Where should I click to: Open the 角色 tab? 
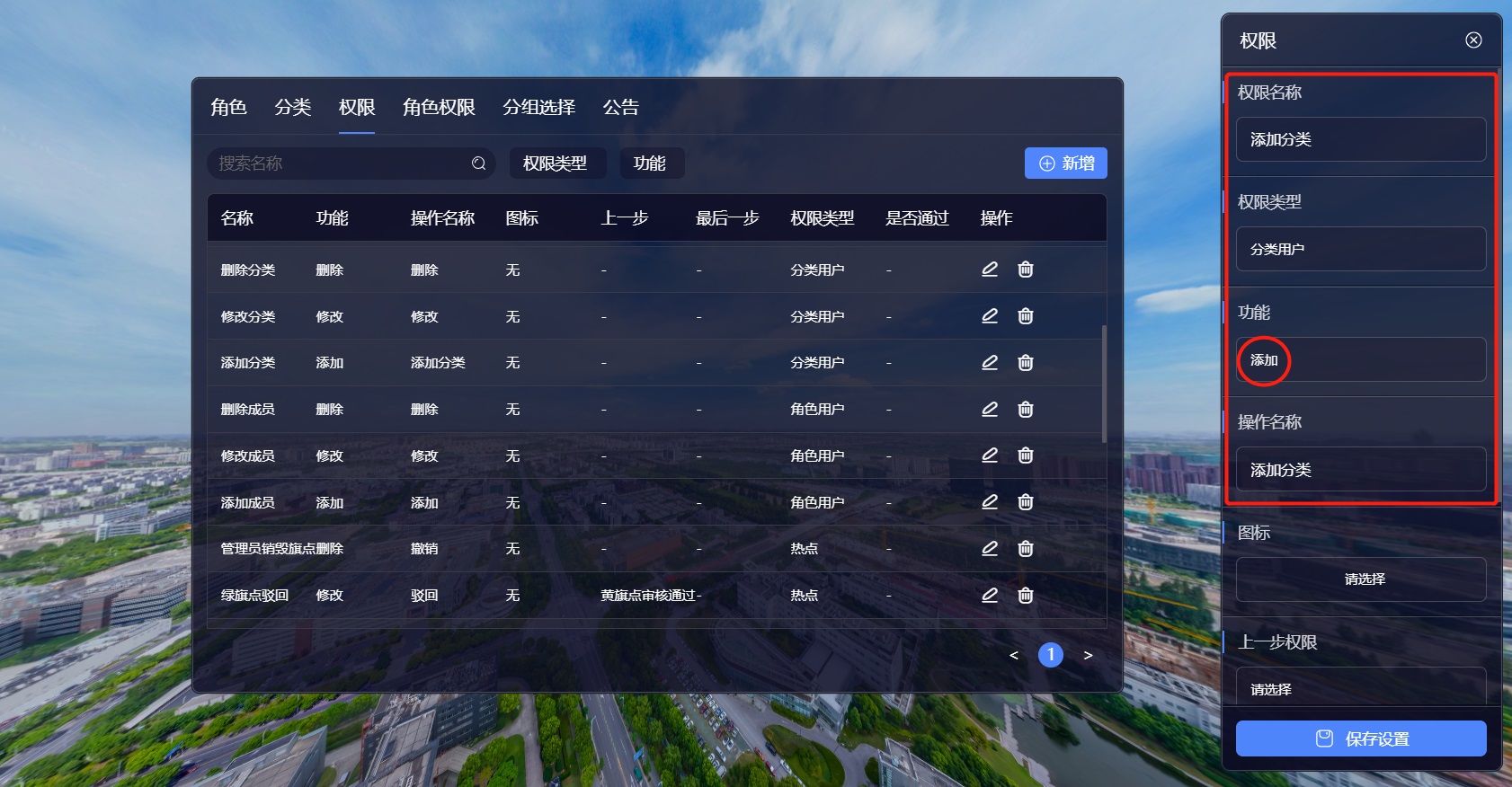(x=228, y=107)
